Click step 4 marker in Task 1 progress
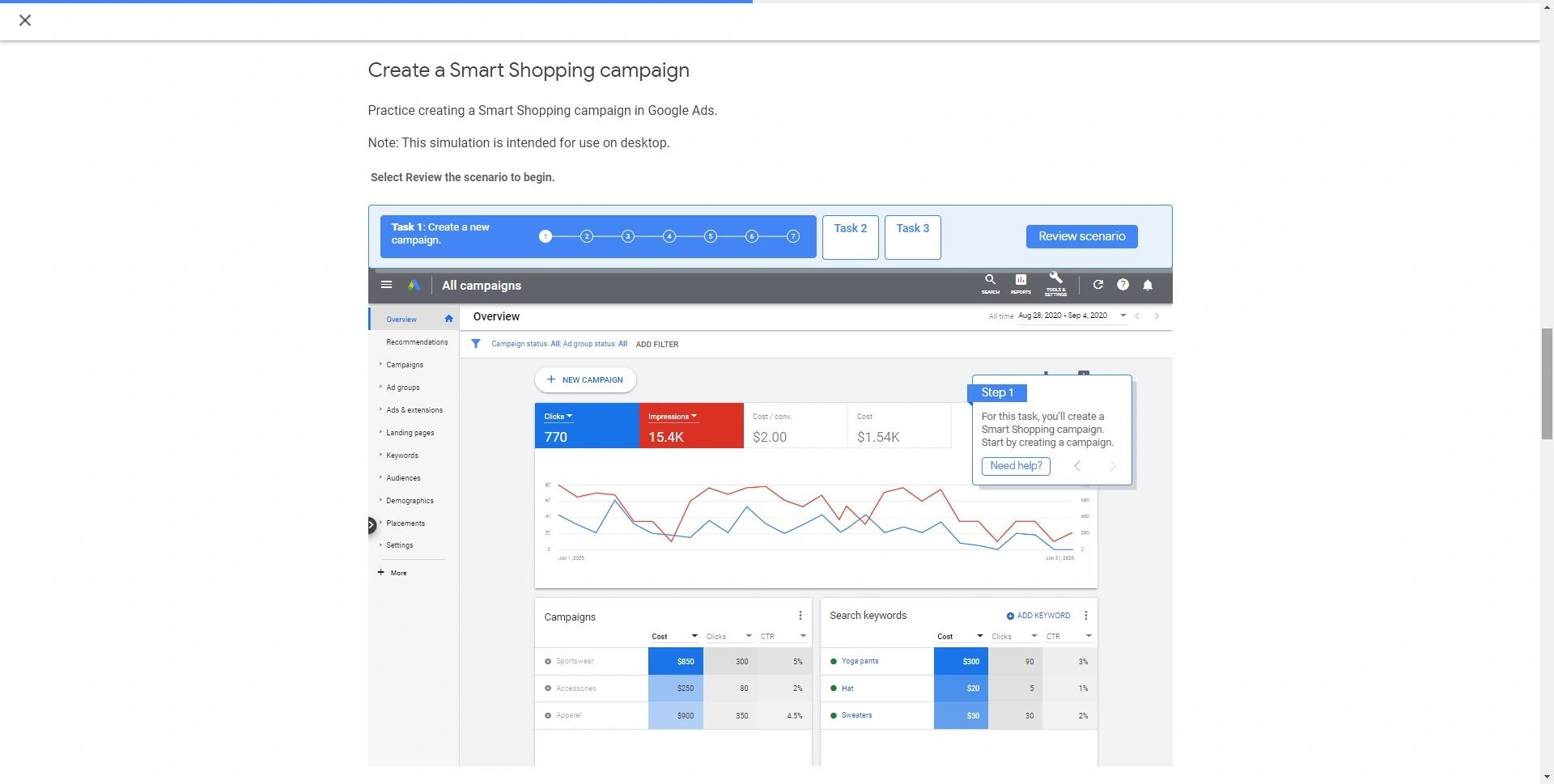This screenshot has height=784, width=1554. pos(669,236)
